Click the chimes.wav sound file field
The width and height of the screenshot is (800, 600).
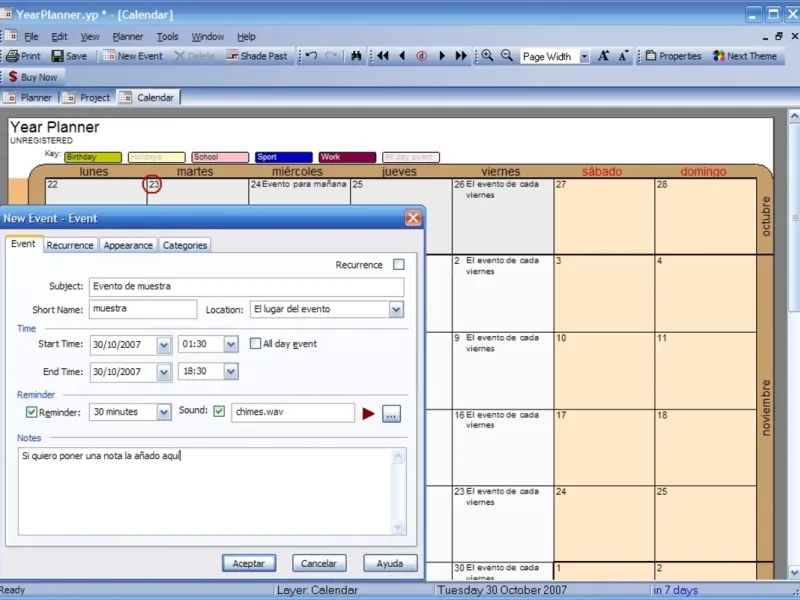(293, 412)
